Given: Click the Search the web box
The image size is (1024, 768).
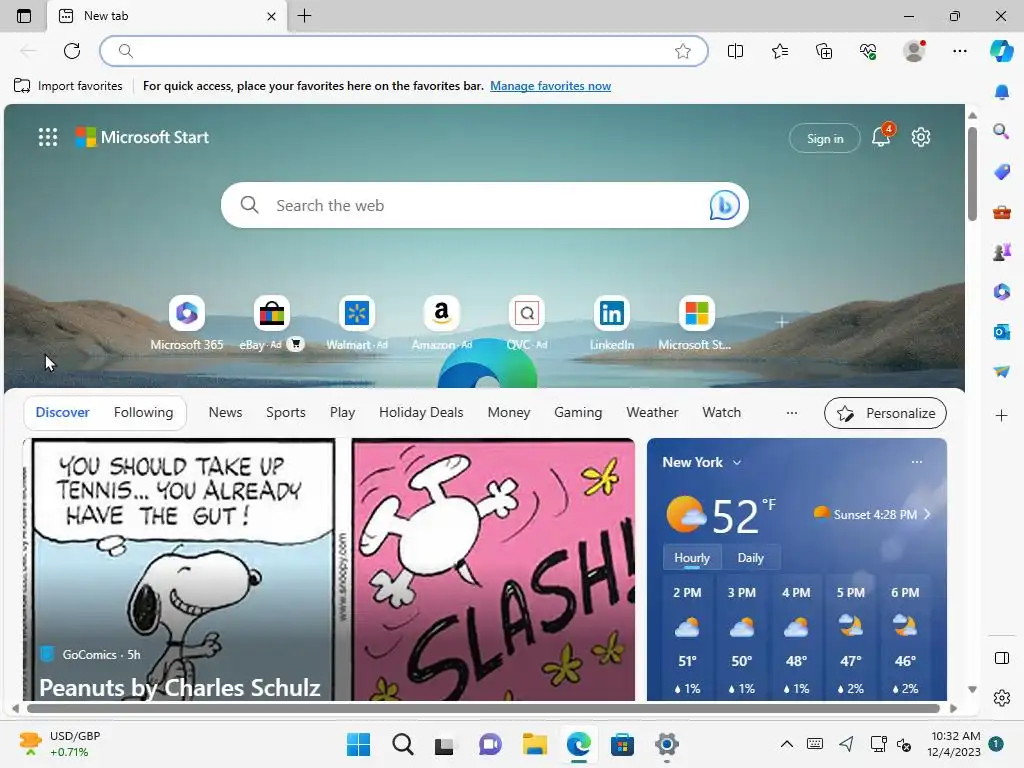Looking at the screenshot, I should point(485,205).
